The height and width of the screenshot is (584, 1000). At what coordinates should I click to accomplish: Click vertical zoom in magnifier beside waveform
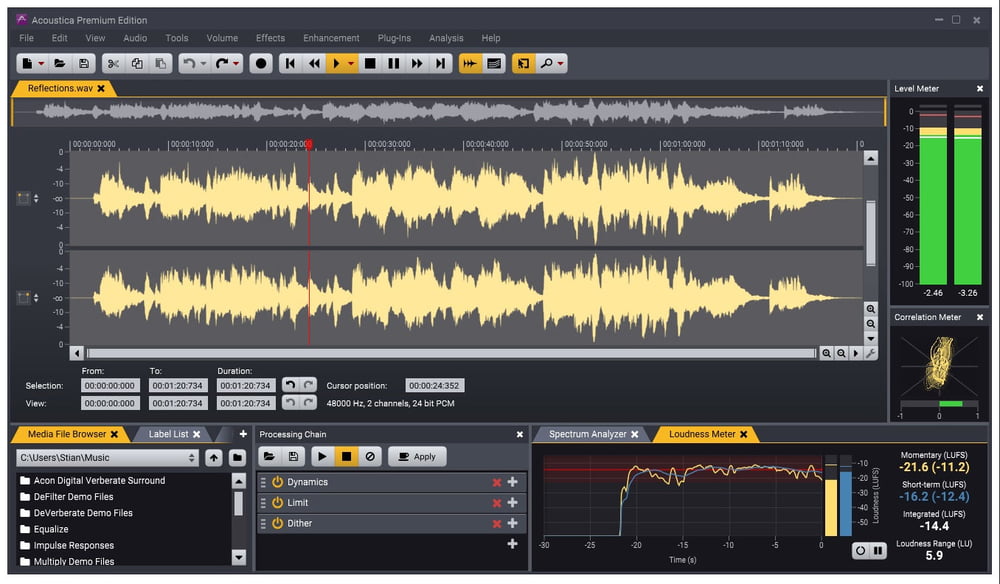pos(871,309)
